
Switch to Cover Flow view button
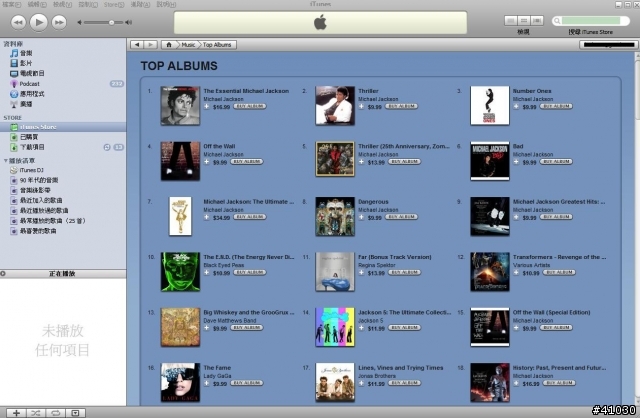(x=537, y=20)
